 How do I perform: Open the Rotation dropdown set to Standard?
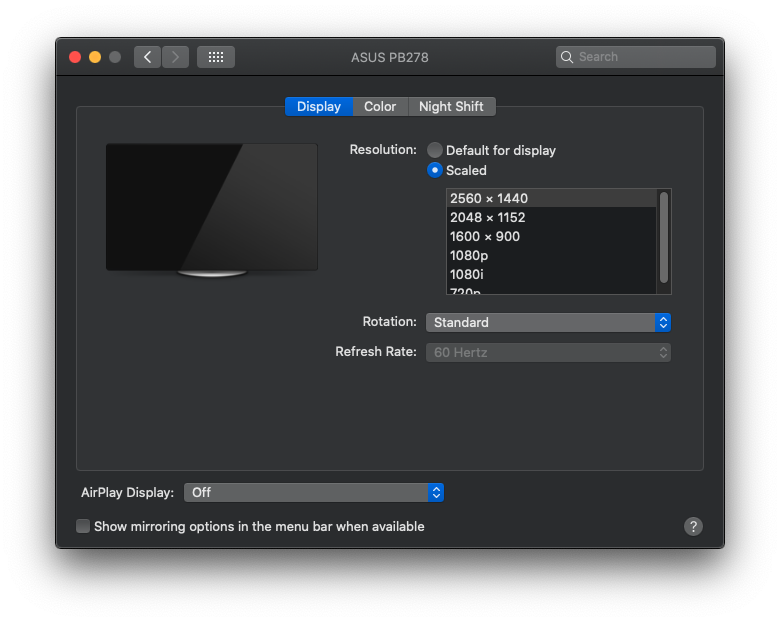[x=548, y=322]
